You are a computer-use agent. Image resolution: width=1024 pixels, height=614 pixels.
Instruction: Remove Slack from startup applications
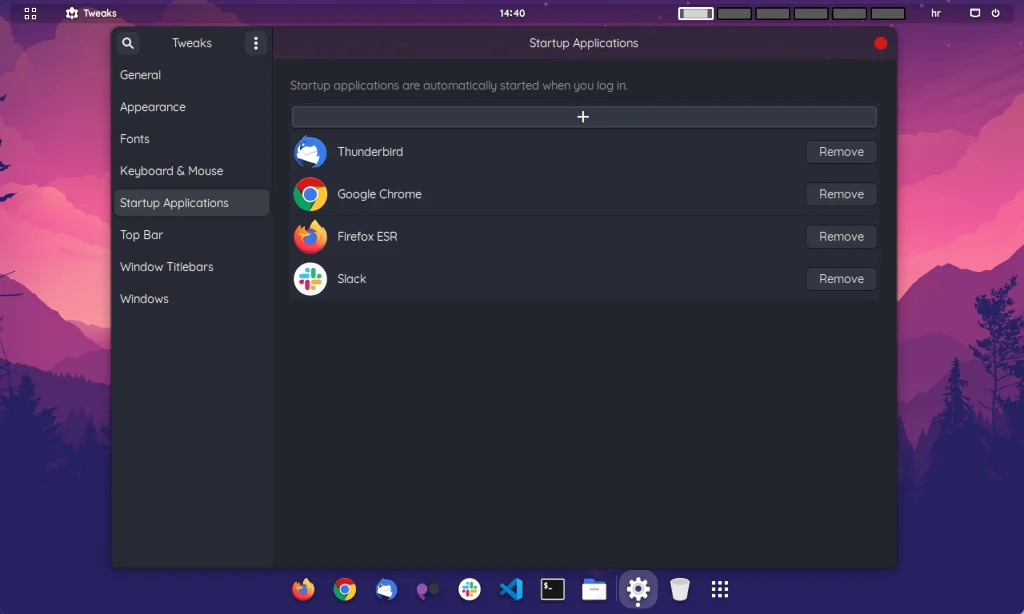[x=840, y=278]
